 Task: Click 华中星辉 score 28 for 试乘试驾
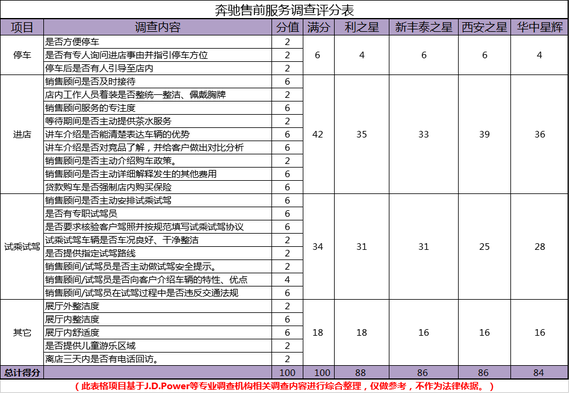(x=539, y=246)
